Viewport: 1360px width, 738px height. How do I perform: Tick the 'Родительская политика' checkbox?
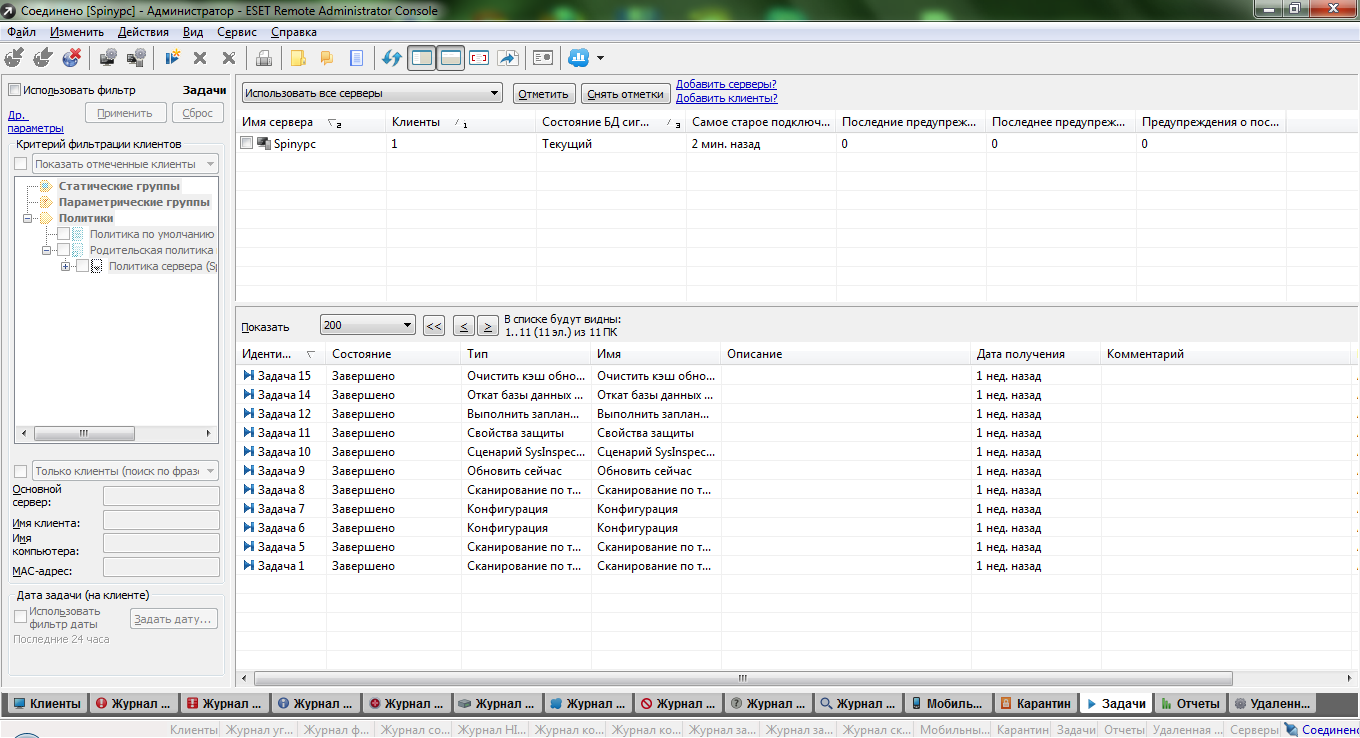[63, 250]
